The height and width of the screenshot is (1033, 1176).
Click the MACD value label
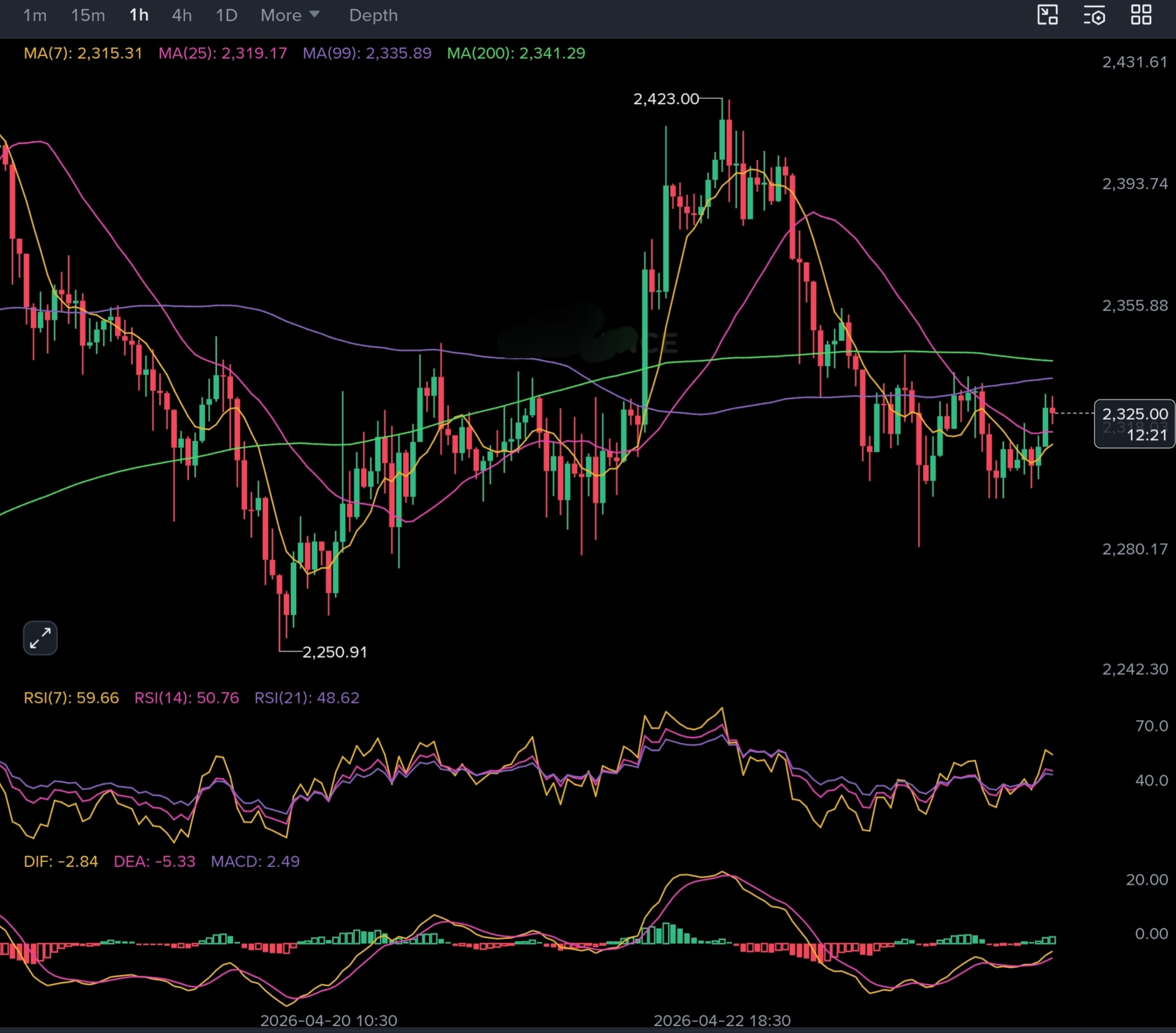pyautogui.click(x=255, y=862)
